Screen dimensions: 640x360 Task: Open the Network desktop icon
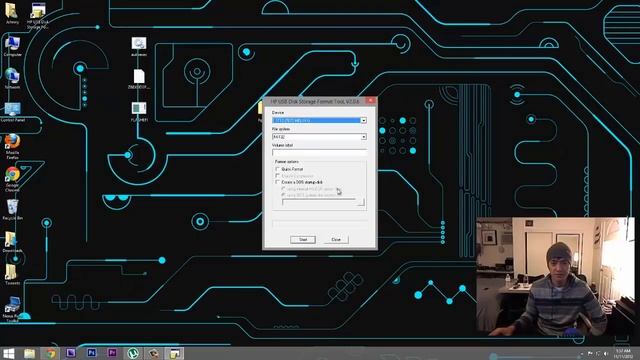pos(12,79)
